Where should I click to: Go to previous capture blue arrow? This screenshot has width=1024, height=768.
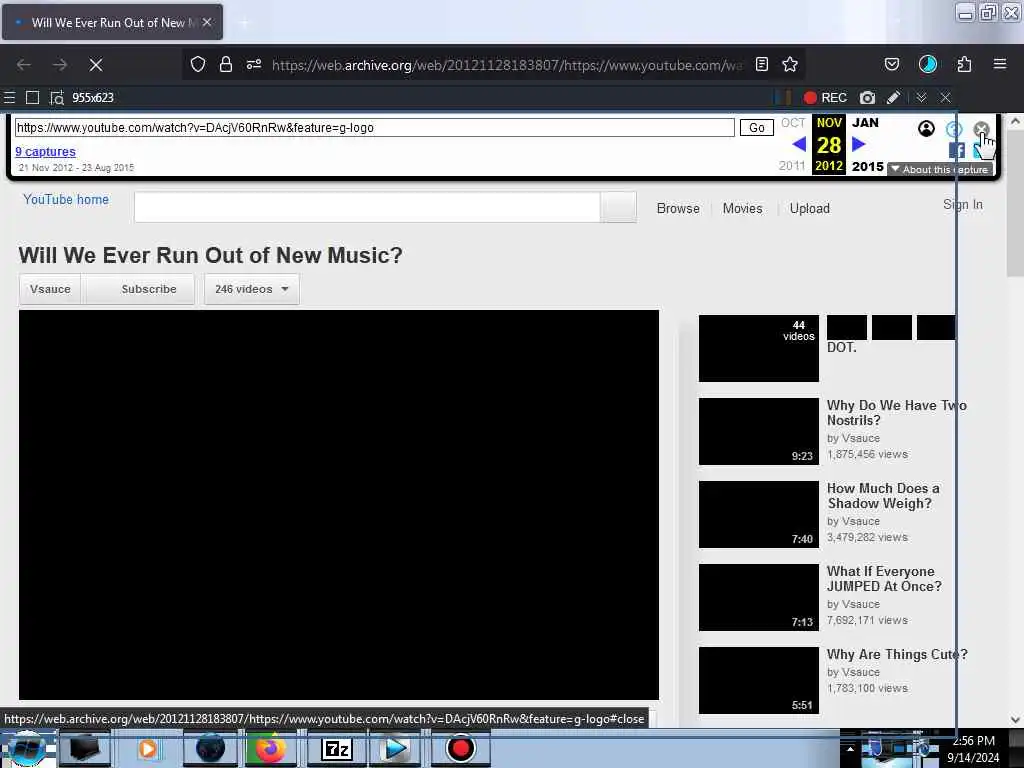coord(799,144)
